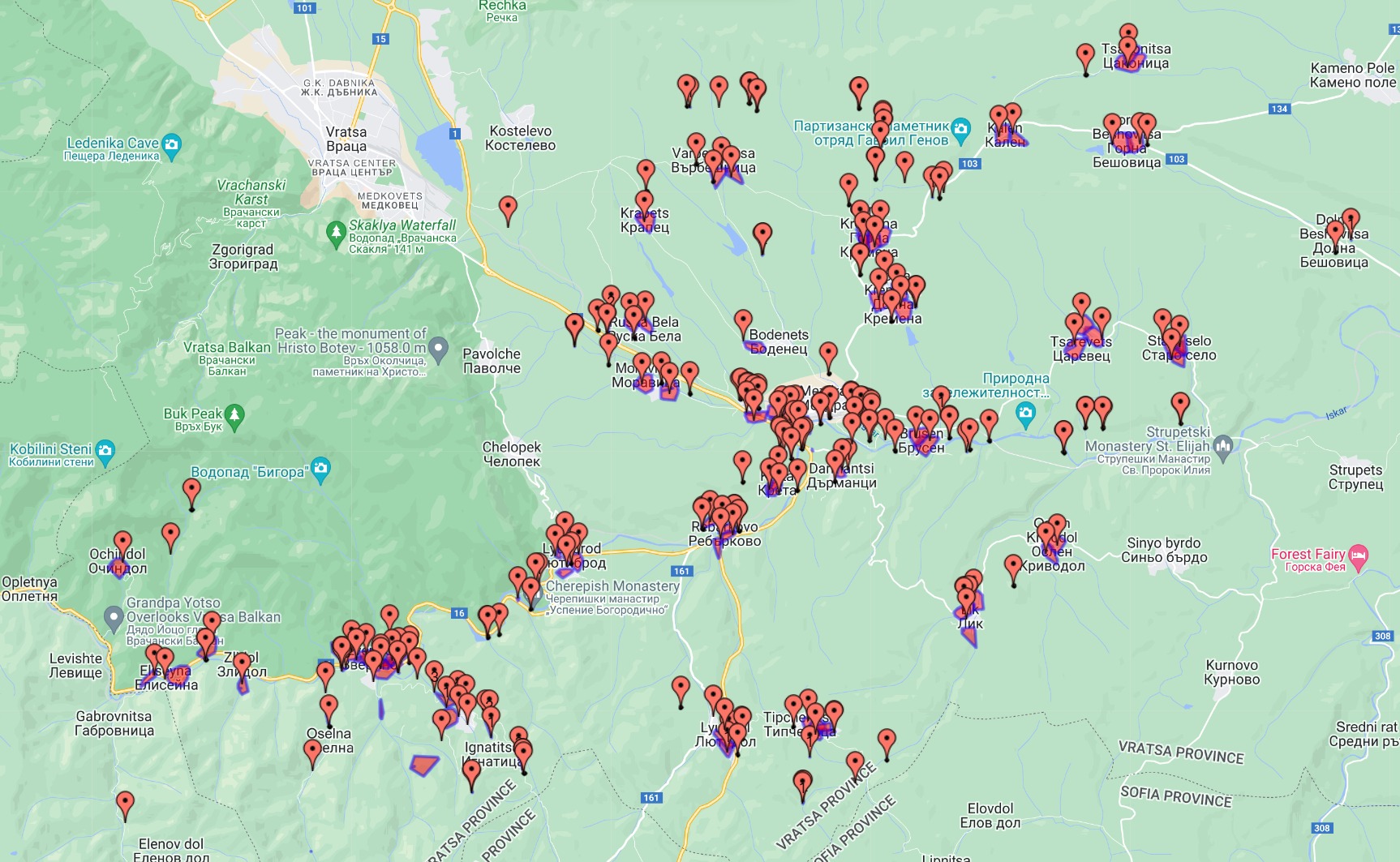Select the red marker below Водопад Бигора
The width and height of the screenshot is (1400, 862).
(x=191, y=492)
